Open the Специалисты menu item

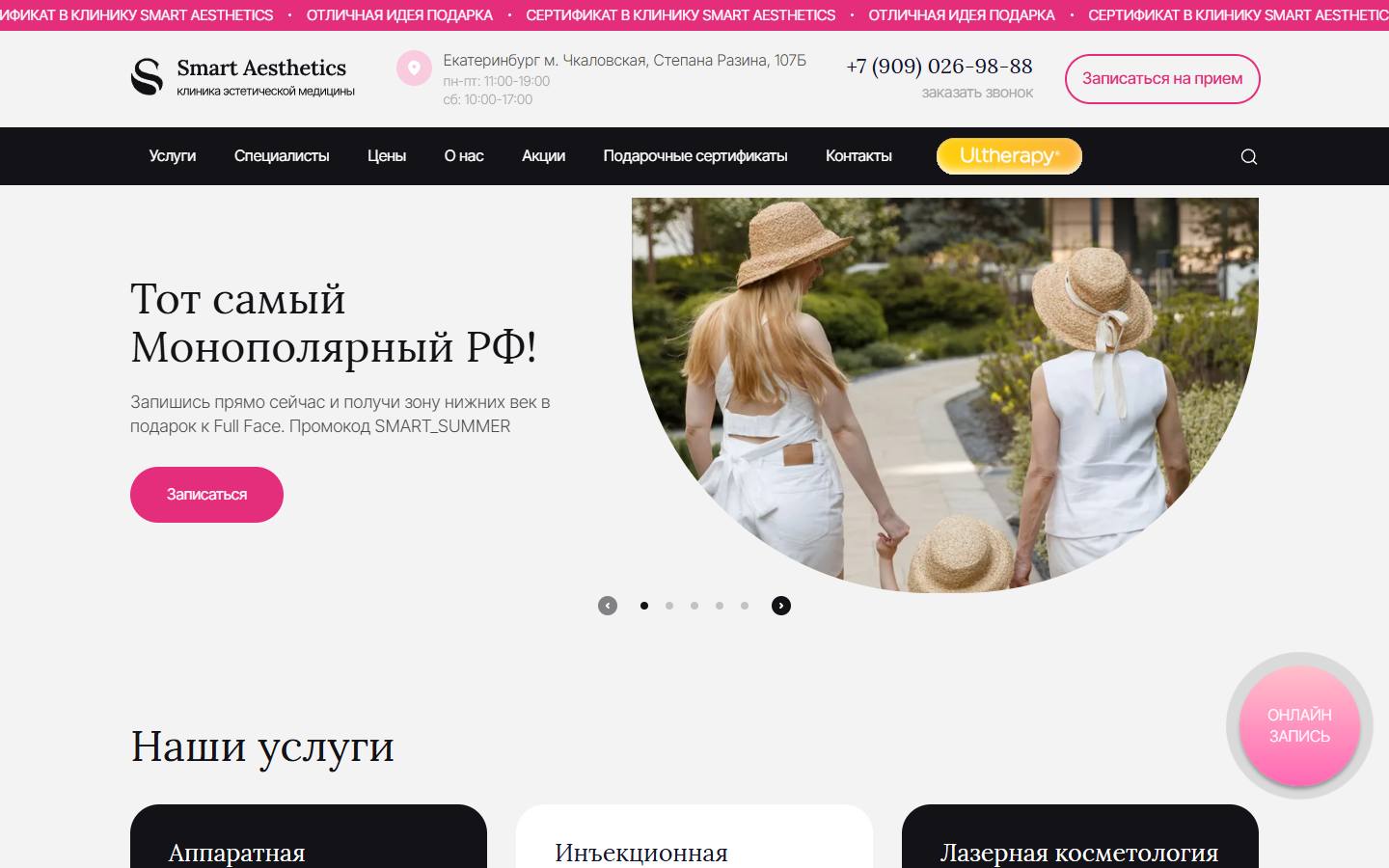(x=282, y=156)
